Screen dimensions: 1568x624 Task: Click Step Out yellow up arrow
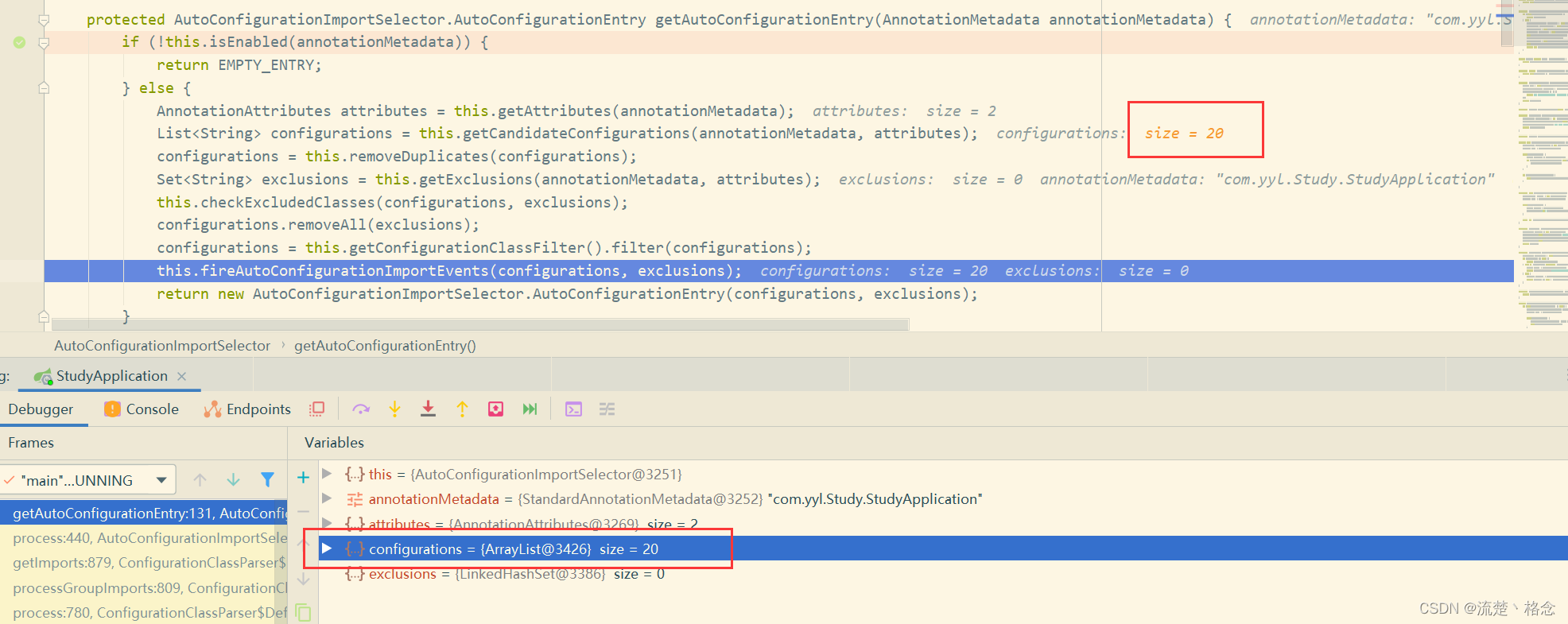(462, 409)
